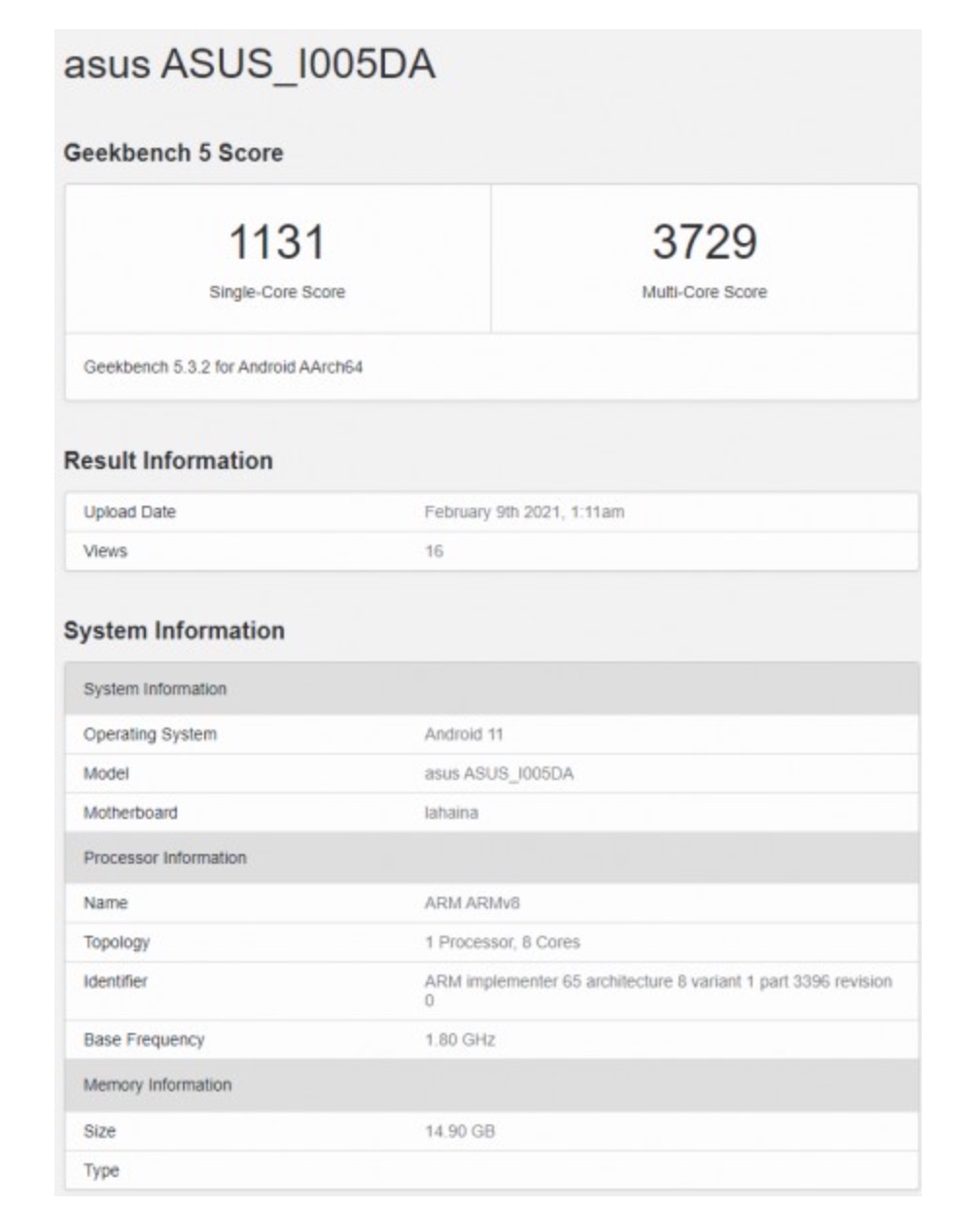Click the memory Size label

click(99, 1131)
